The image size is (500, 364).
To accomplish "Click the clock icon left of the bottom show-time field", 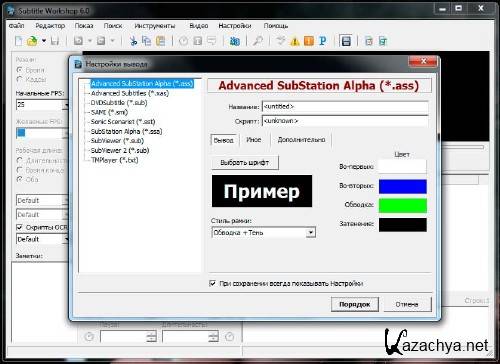I will pos(89,337).
